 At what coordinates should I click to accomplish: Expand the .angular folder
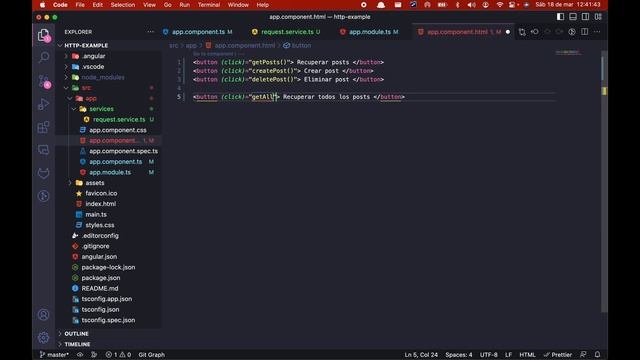[93, 56]
